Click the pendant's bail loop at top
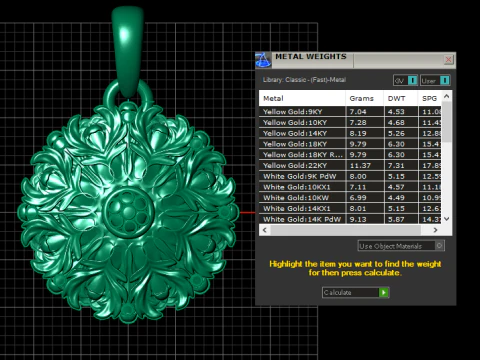 tap(128, 52)
